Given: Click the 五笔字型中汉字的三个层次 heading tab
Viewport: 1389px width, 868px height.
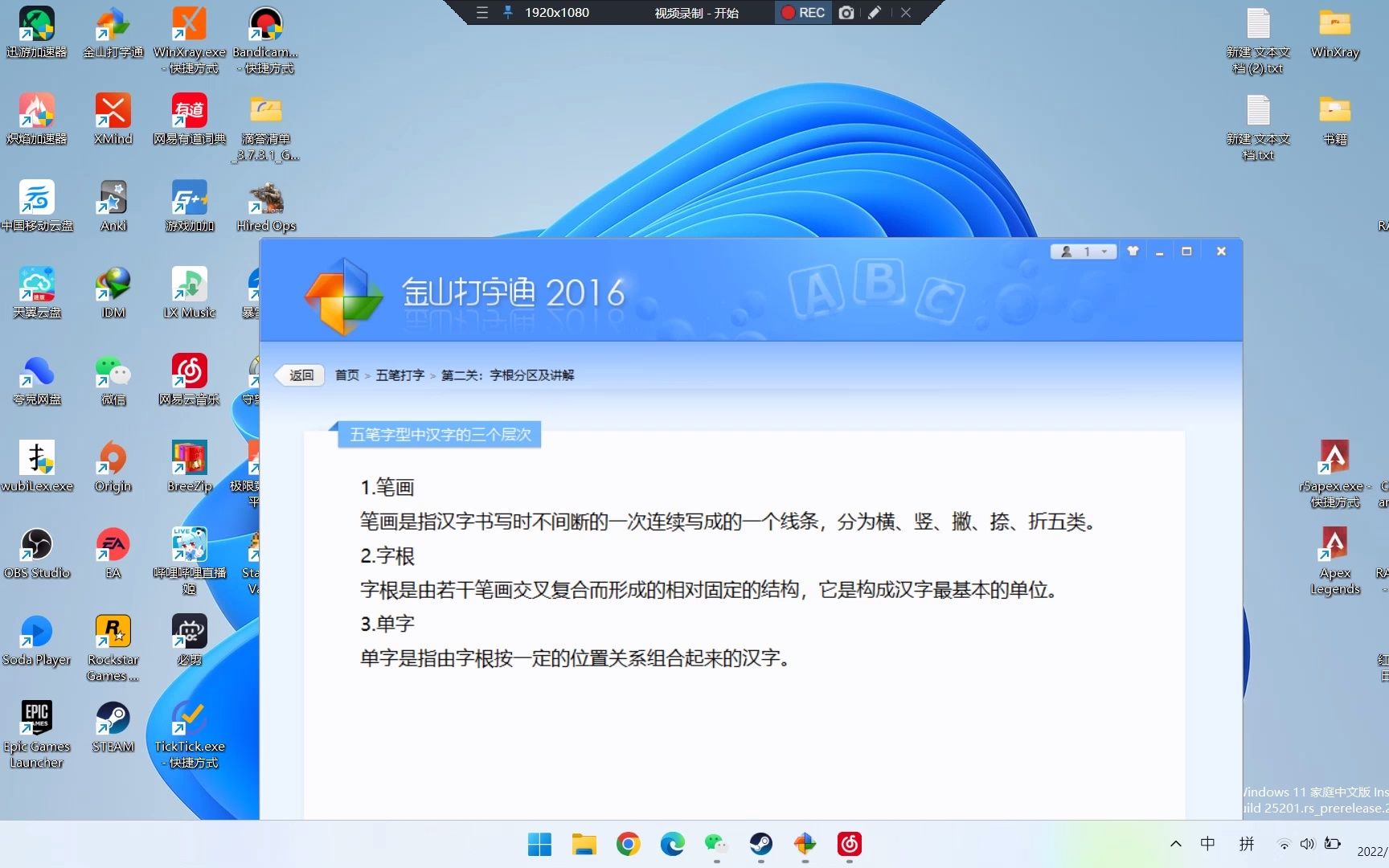Looking at the screenshot, I should 439,435.
